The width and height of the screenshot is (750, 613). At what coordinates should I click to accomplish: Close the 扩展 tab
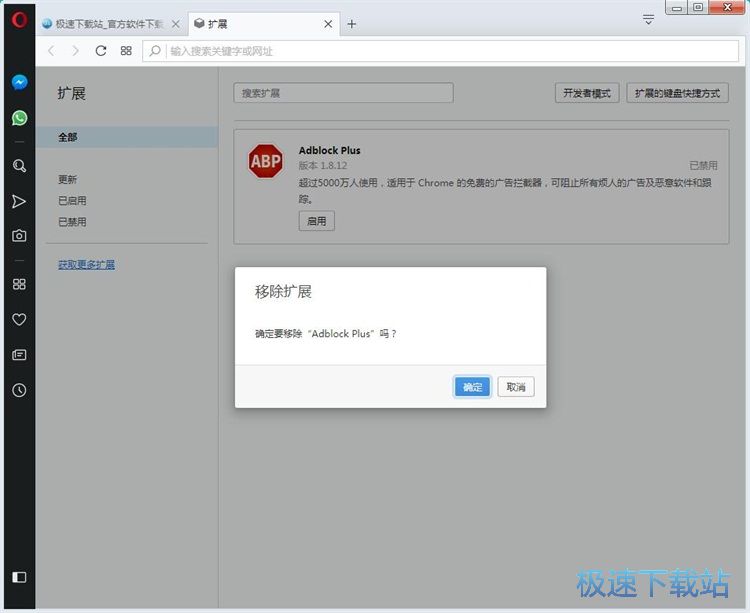tap(328, 24)
